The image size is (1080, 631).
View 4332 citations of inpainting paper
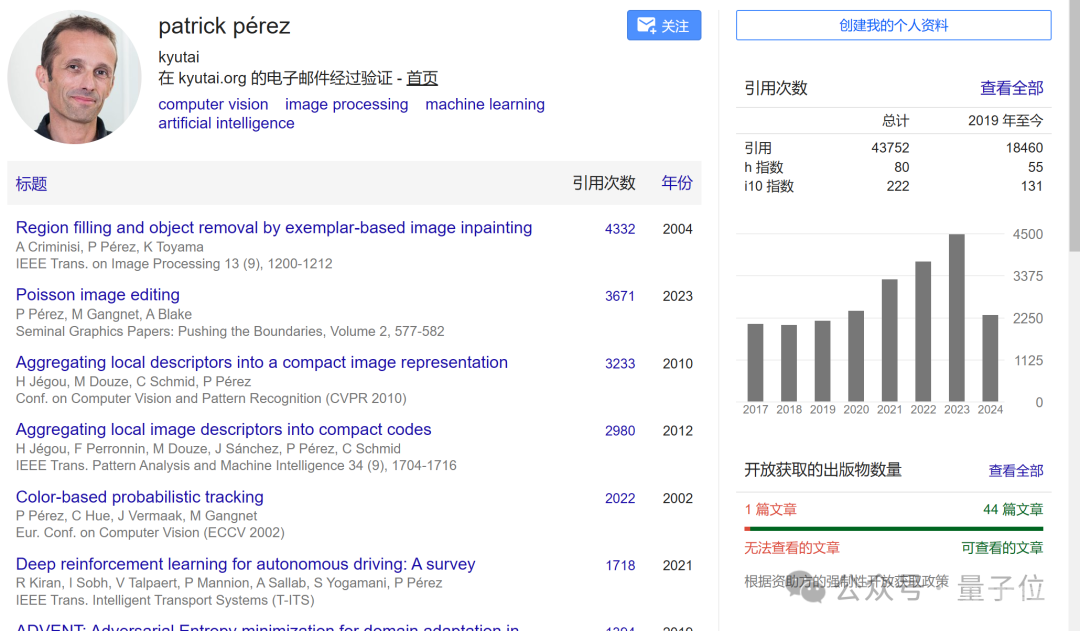(x=620, y=229)
